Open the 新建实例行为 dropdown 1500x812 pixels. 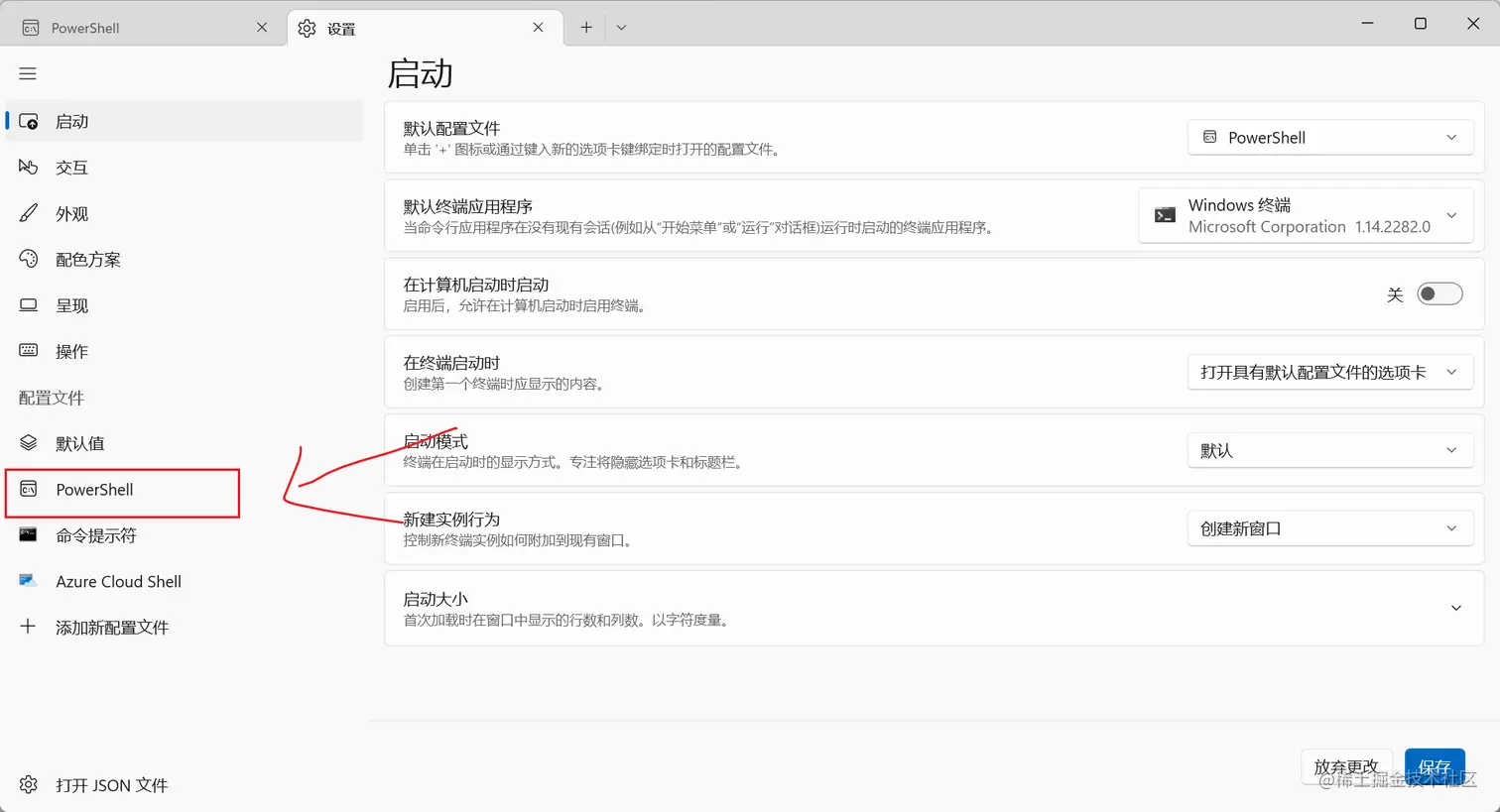point(1329,527)
